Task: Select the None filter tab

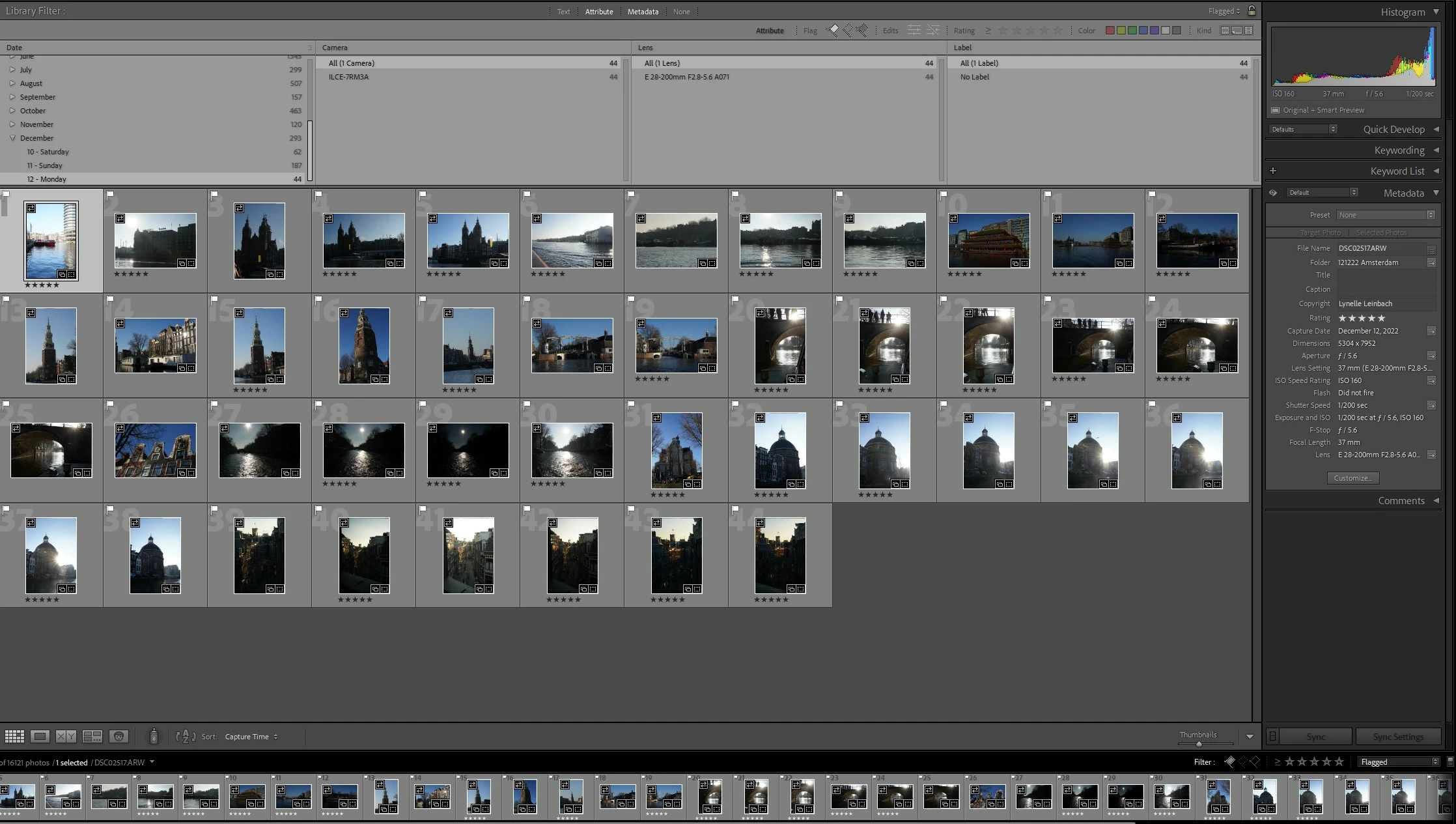Action: [681, 12]
